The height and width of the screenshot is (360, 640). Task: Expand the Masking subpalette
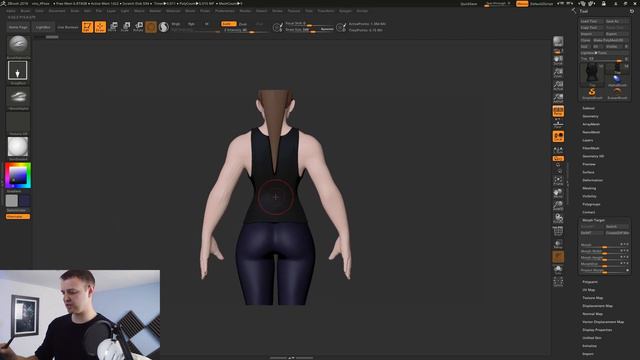click(589, 188)
